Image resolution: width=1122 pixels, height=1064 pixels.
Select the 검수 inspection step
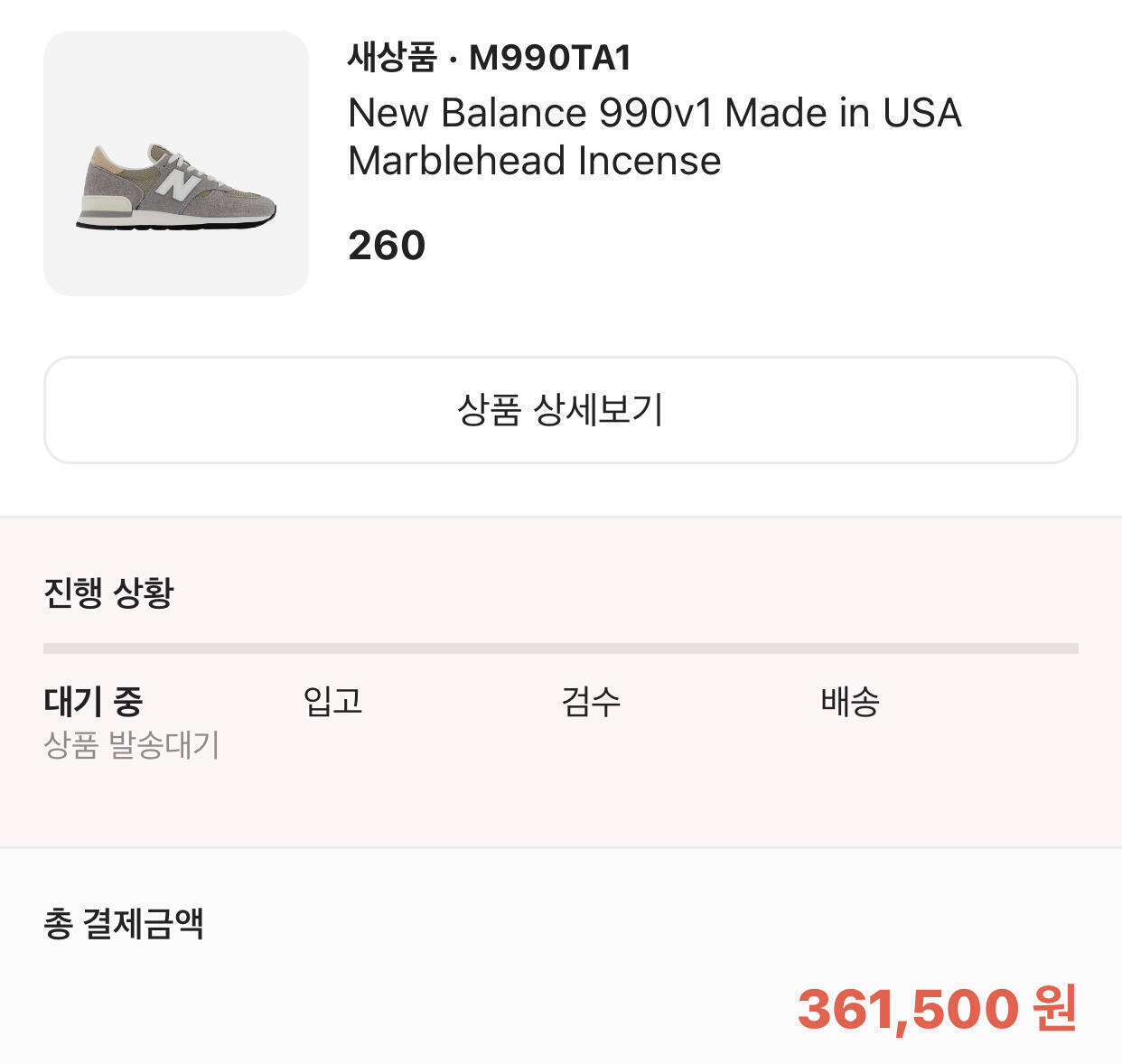tap(591, 701)
